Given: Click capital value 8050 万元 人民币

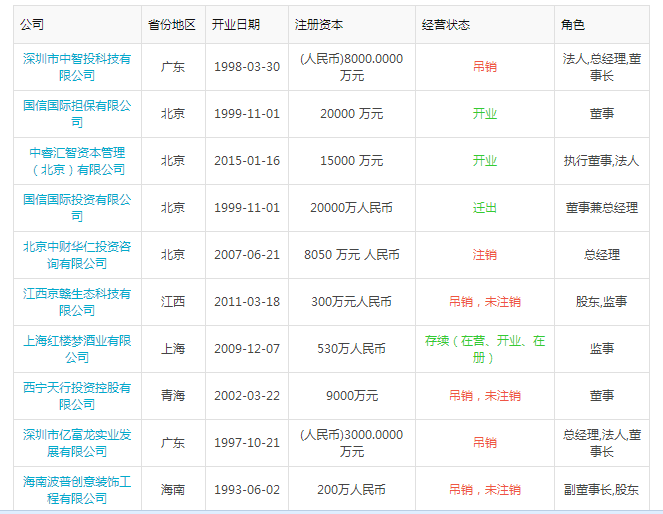Looking at the screenshot, I should (x=352, y=254).
